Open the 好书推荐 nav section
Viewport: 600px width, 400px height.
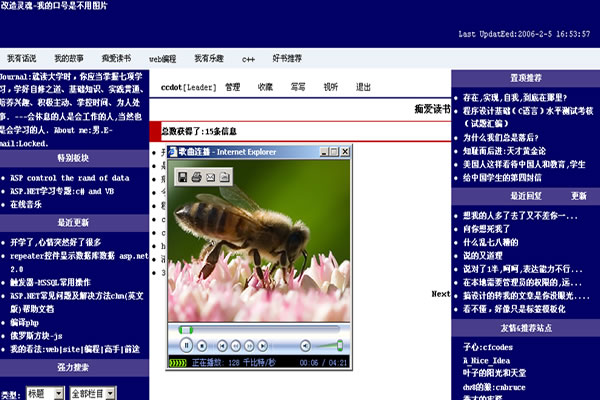(x=287, y=58)
